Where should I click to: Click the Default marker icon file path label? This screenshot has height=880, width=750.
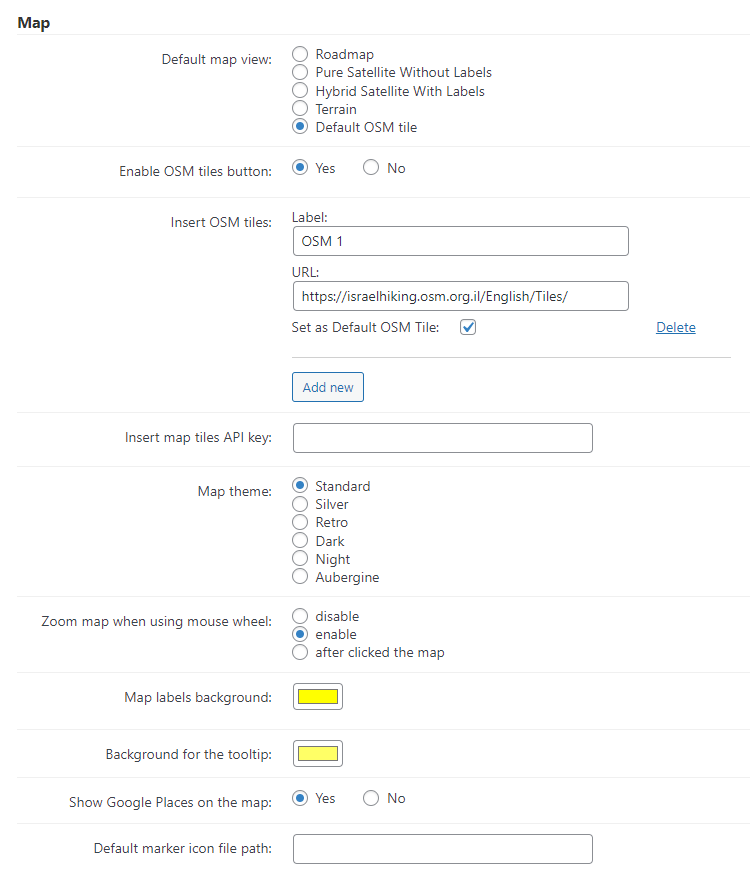click(x=183, y=848)
